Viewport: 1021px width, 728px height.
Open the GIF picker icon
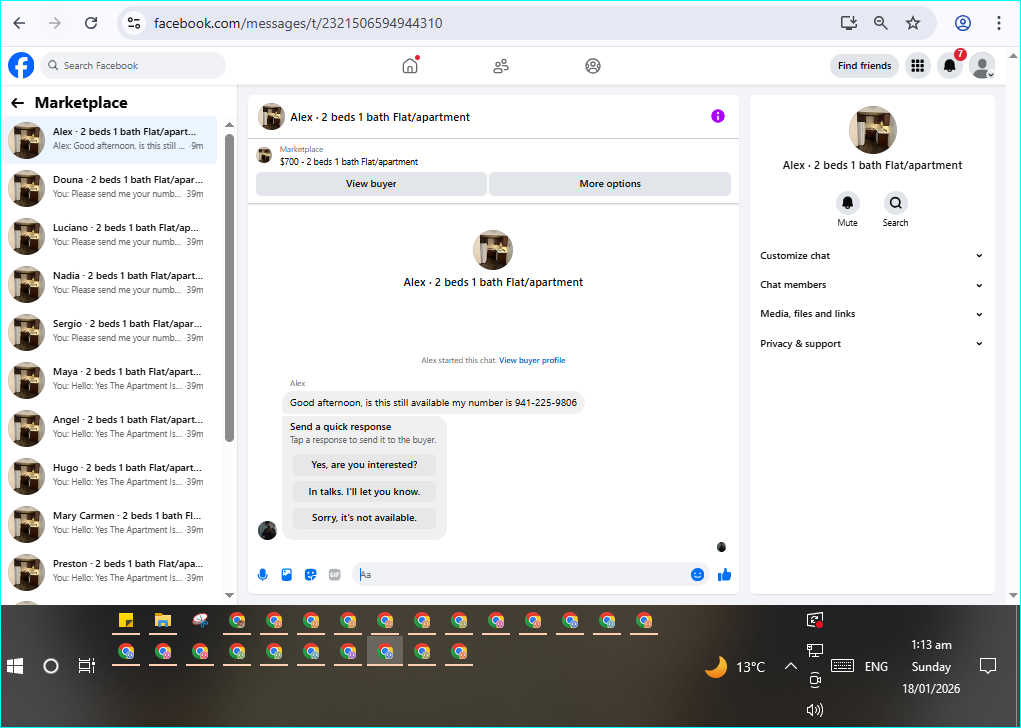point(335,574)
